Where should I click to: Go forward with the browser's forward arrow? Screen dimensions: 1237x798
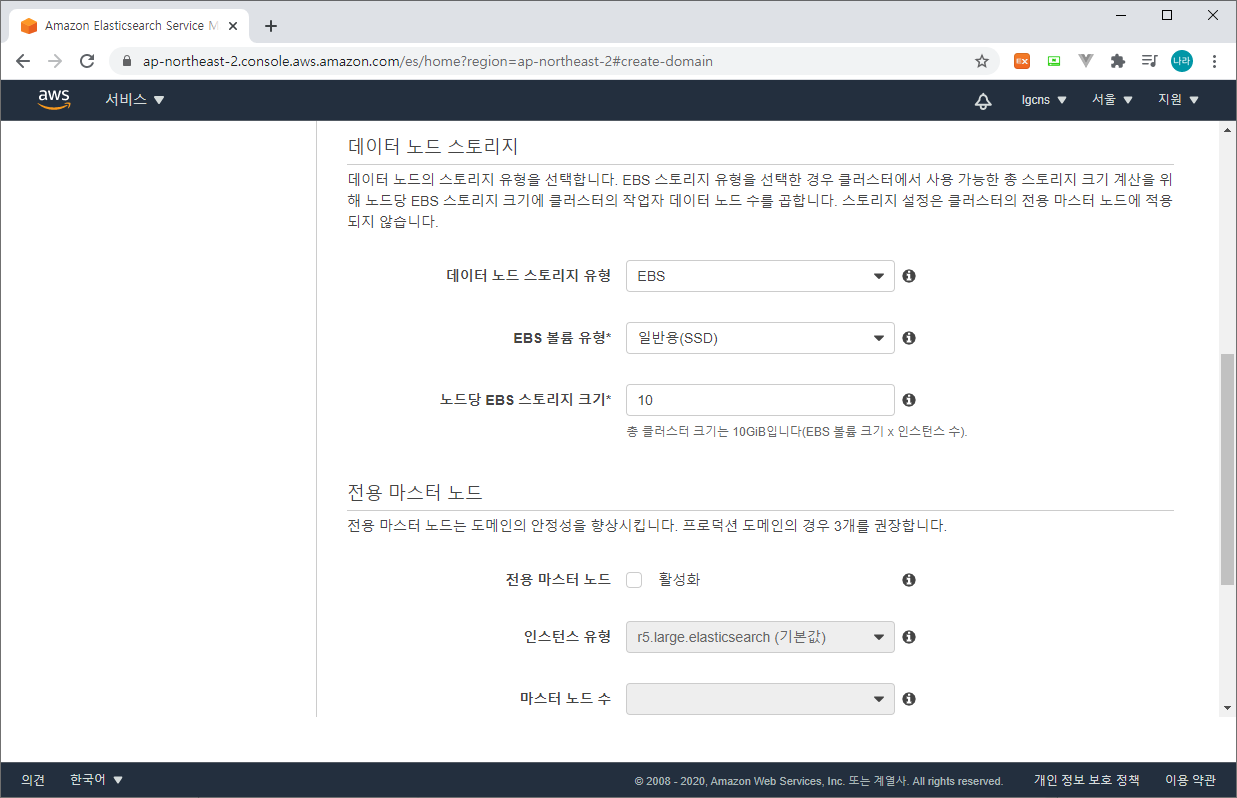tap(55, 61)
